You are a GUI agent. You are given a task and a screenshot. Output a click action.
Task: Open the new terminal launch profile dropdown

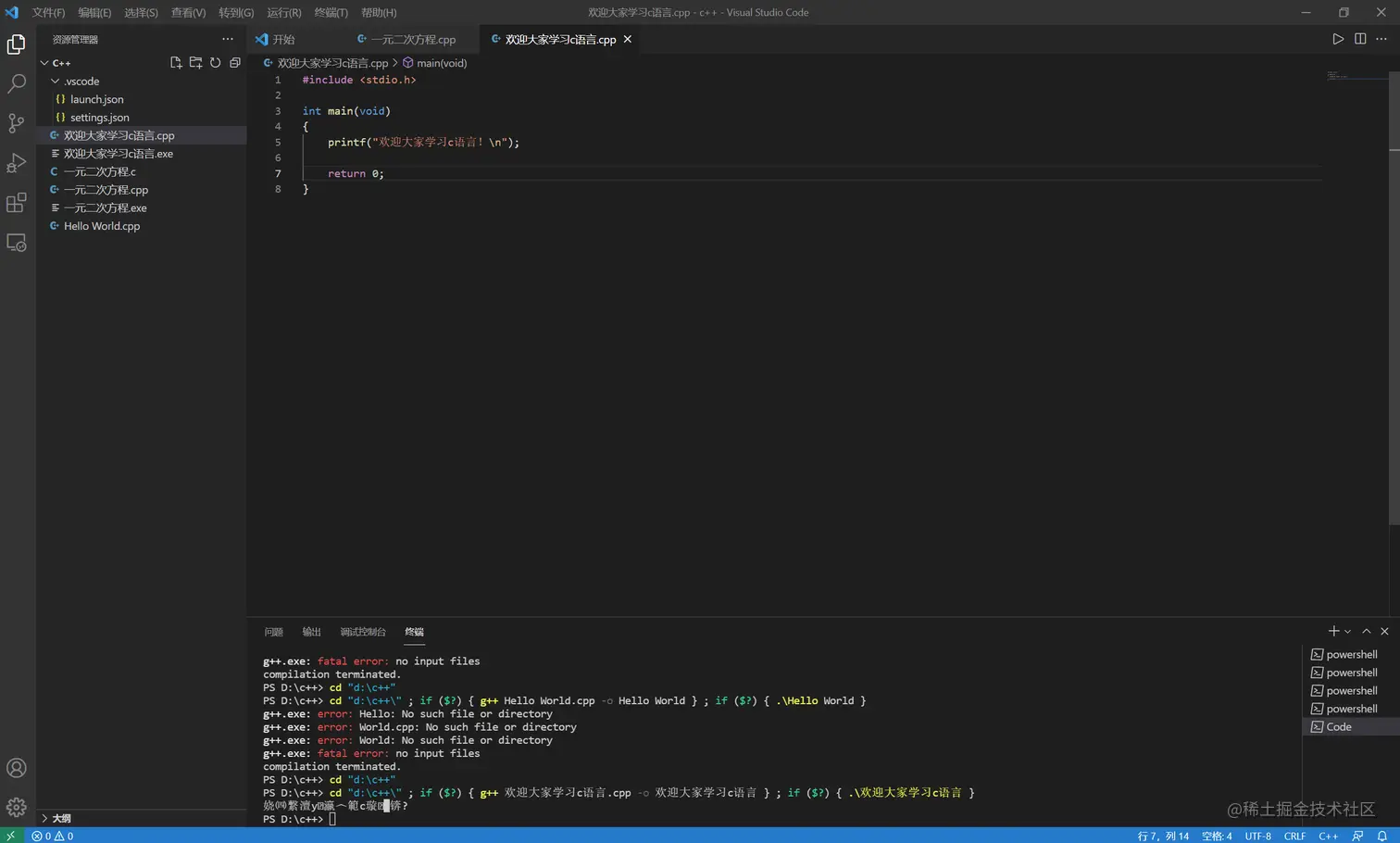(x=1348, y=632)
